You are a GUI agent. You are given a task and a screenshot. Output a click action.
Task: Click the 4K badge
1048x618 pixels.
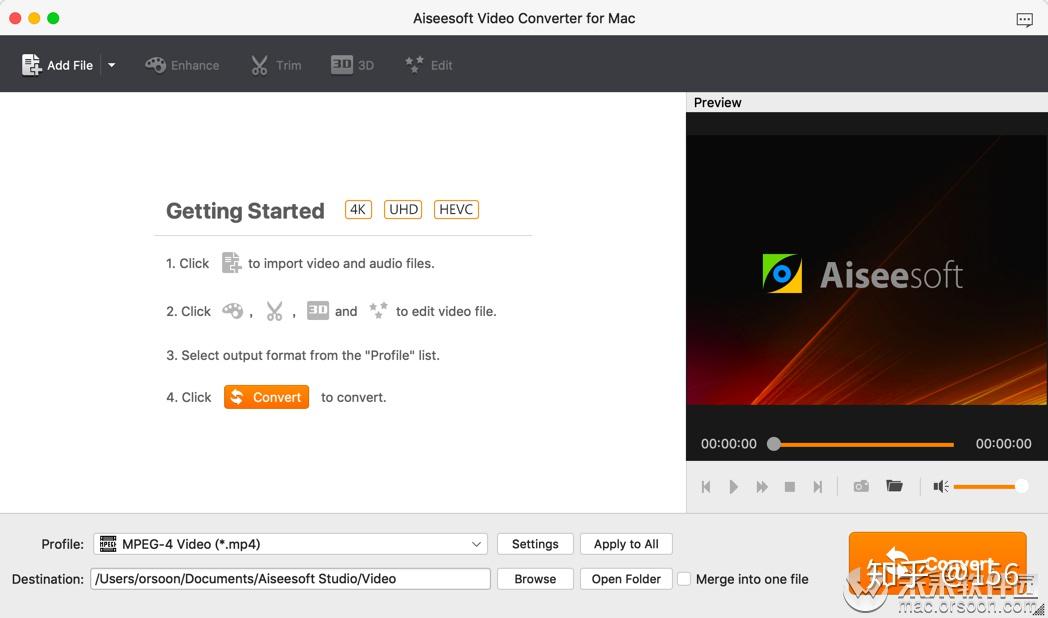pos(358,209)
